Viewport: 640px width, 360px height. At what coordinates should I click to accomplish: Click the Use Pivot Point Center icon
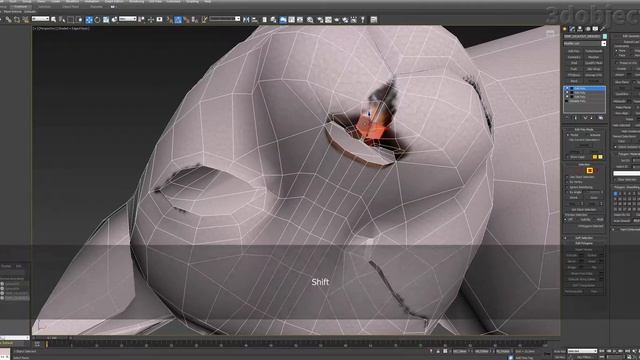point(141,19)
